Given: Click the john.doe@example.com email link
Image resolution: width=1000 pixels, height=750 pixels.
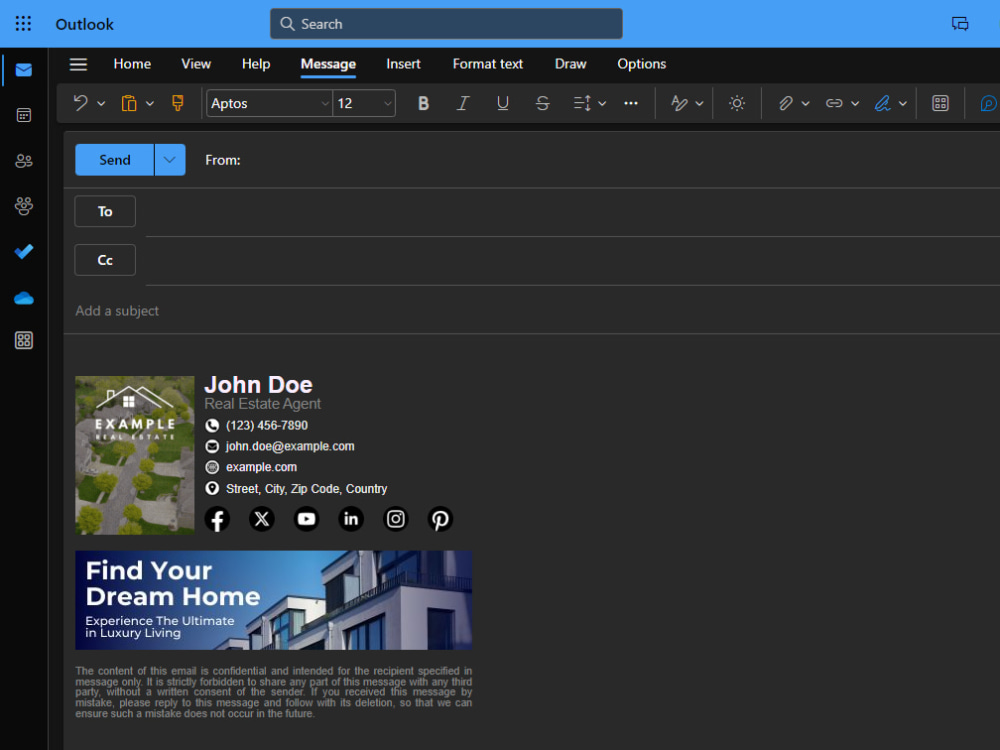Looking at the screenshot, I should pos(290,446).
